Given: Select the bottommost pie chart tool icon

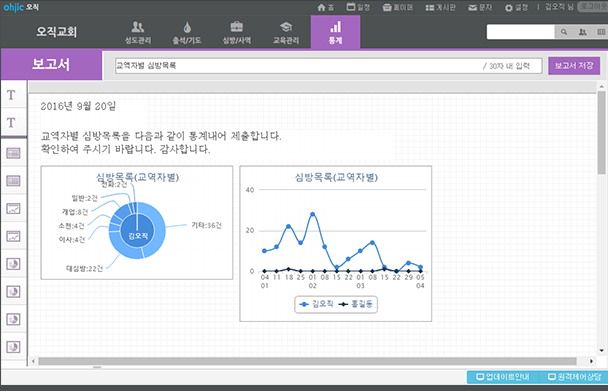Looking at the screenshot, I should [13, 347].
